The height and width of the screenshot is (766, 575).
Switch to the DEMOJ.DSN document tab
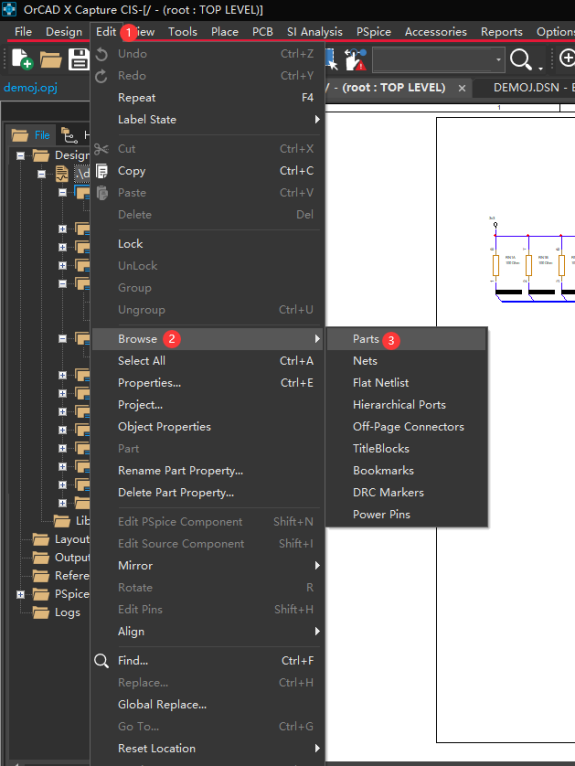[526, 88]
